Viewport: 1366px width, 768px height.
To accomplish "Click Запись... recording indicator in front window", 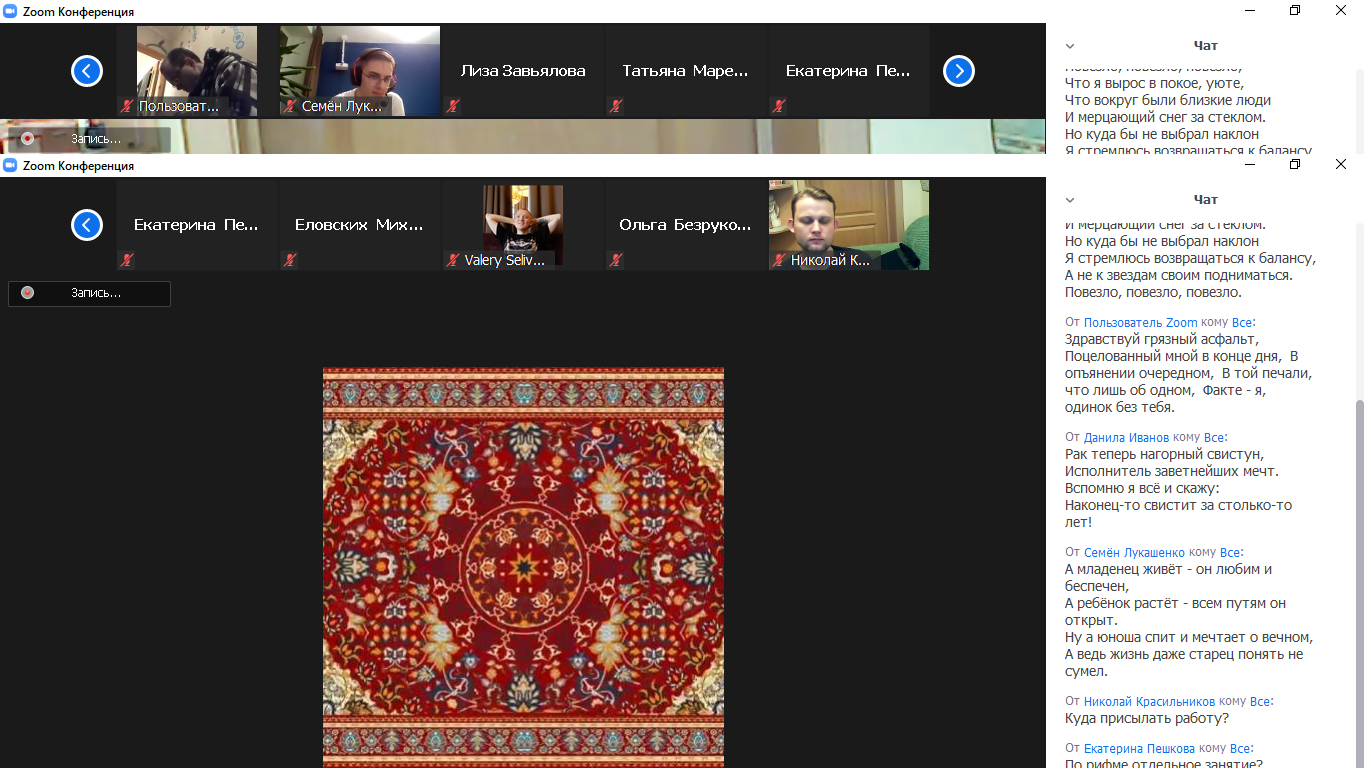I will (89, 293).
